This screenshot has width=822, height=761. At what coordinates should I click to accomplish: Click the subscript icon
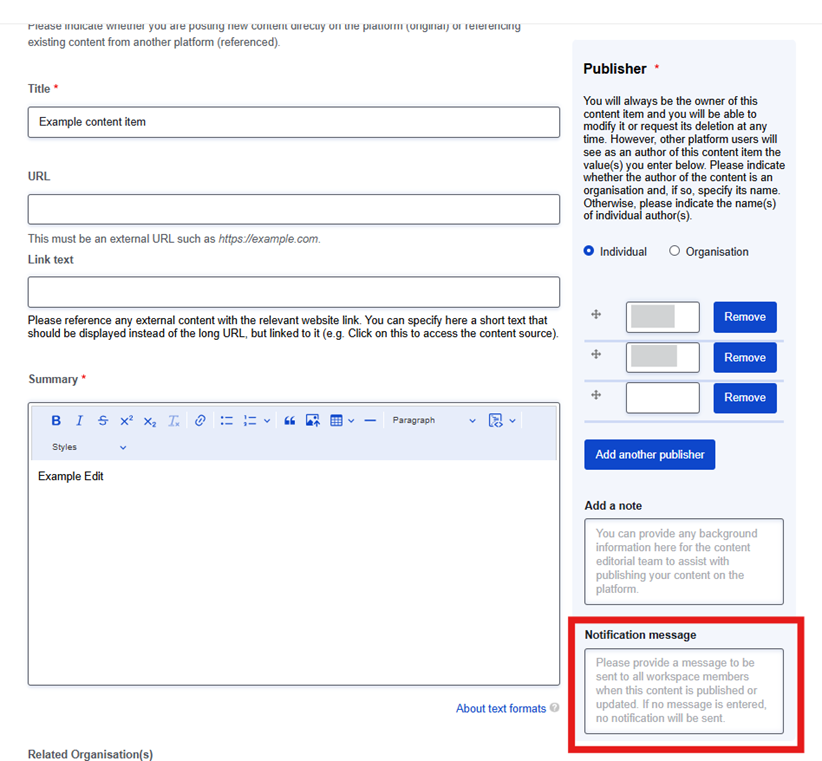point(150,421)
